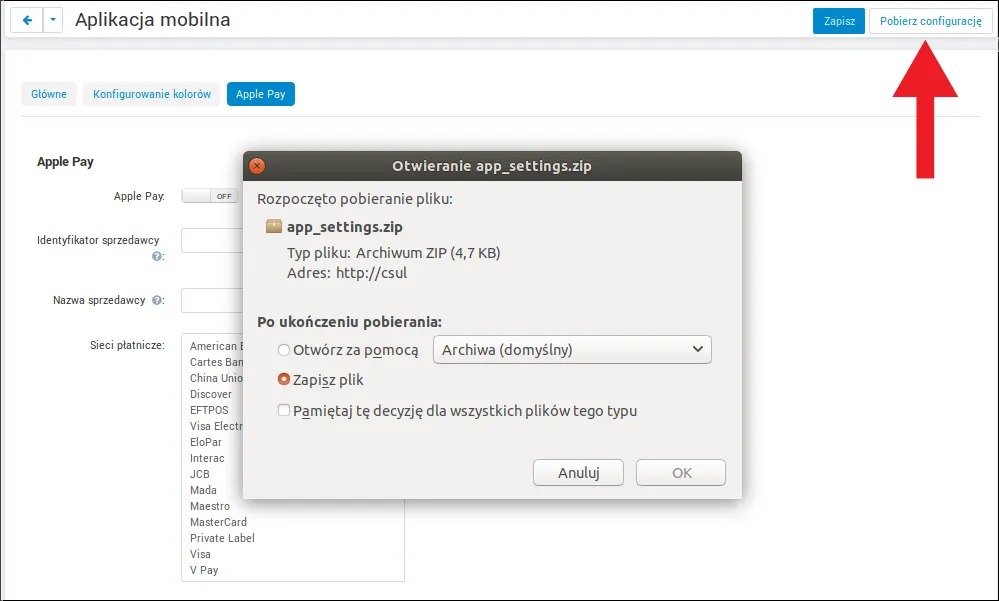999x601 pixels.
Task: Open the Archiwa (domyślny) dropdown
Action: (572, 349)
